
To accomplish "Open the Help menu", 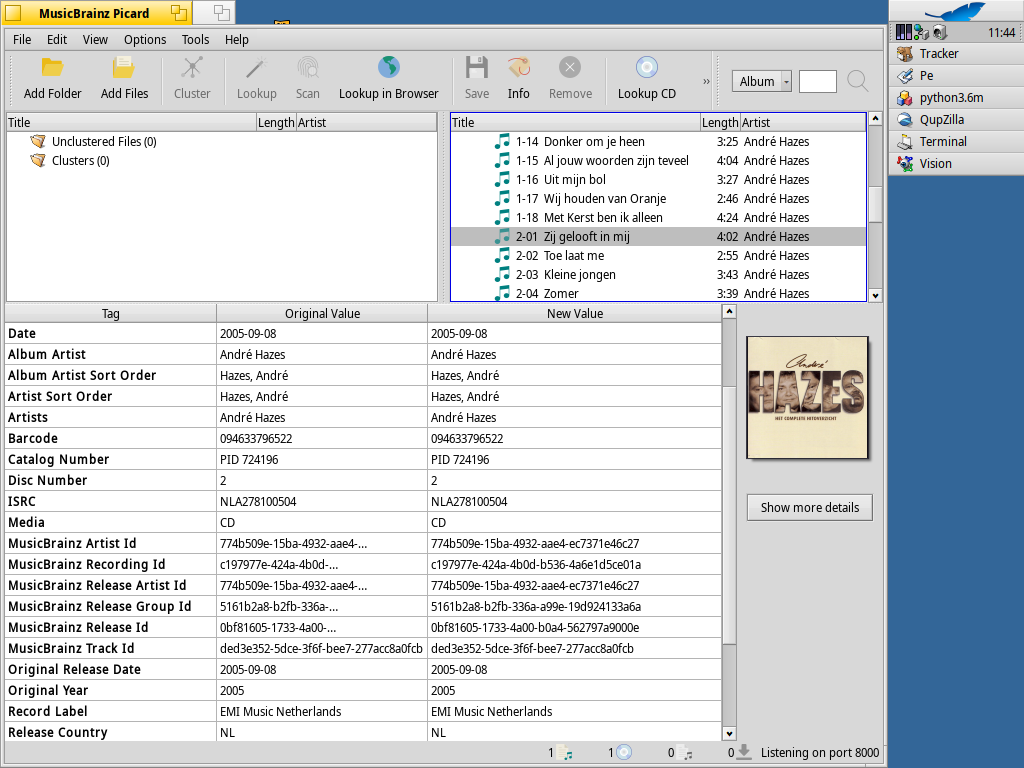I will click(x=236, y=39).
